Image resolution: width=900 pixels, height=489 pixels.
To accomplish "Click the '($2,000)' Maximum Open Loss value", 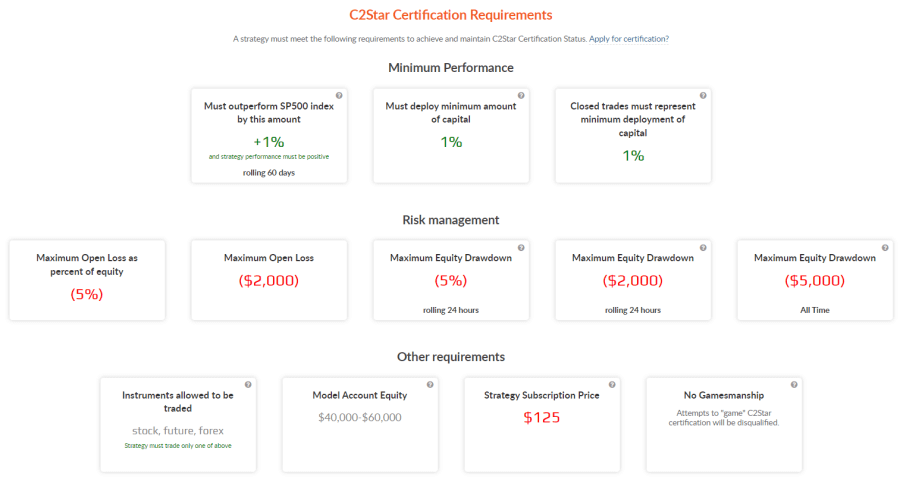I will tap(269, 281).
